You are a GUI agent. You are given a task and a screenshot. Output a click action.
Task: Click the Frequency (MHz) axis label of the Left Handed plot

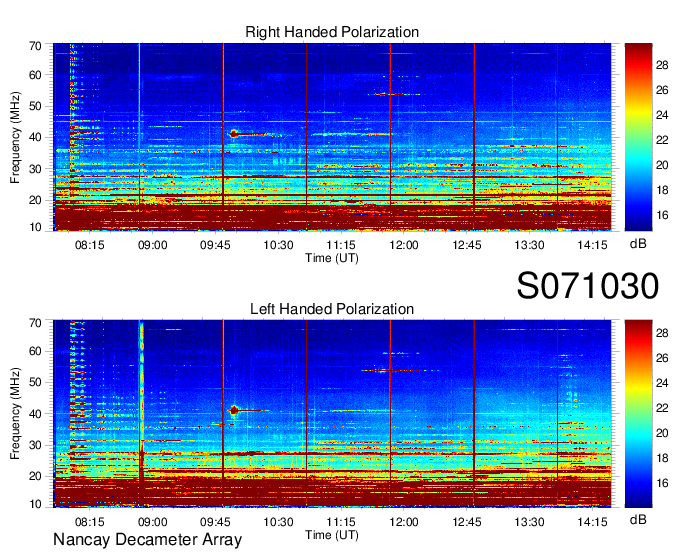(x=15, y=414)
